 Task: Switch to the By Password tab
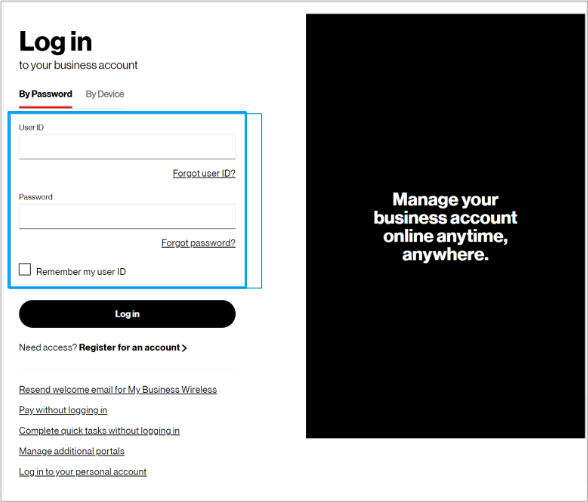pos(45,94)
